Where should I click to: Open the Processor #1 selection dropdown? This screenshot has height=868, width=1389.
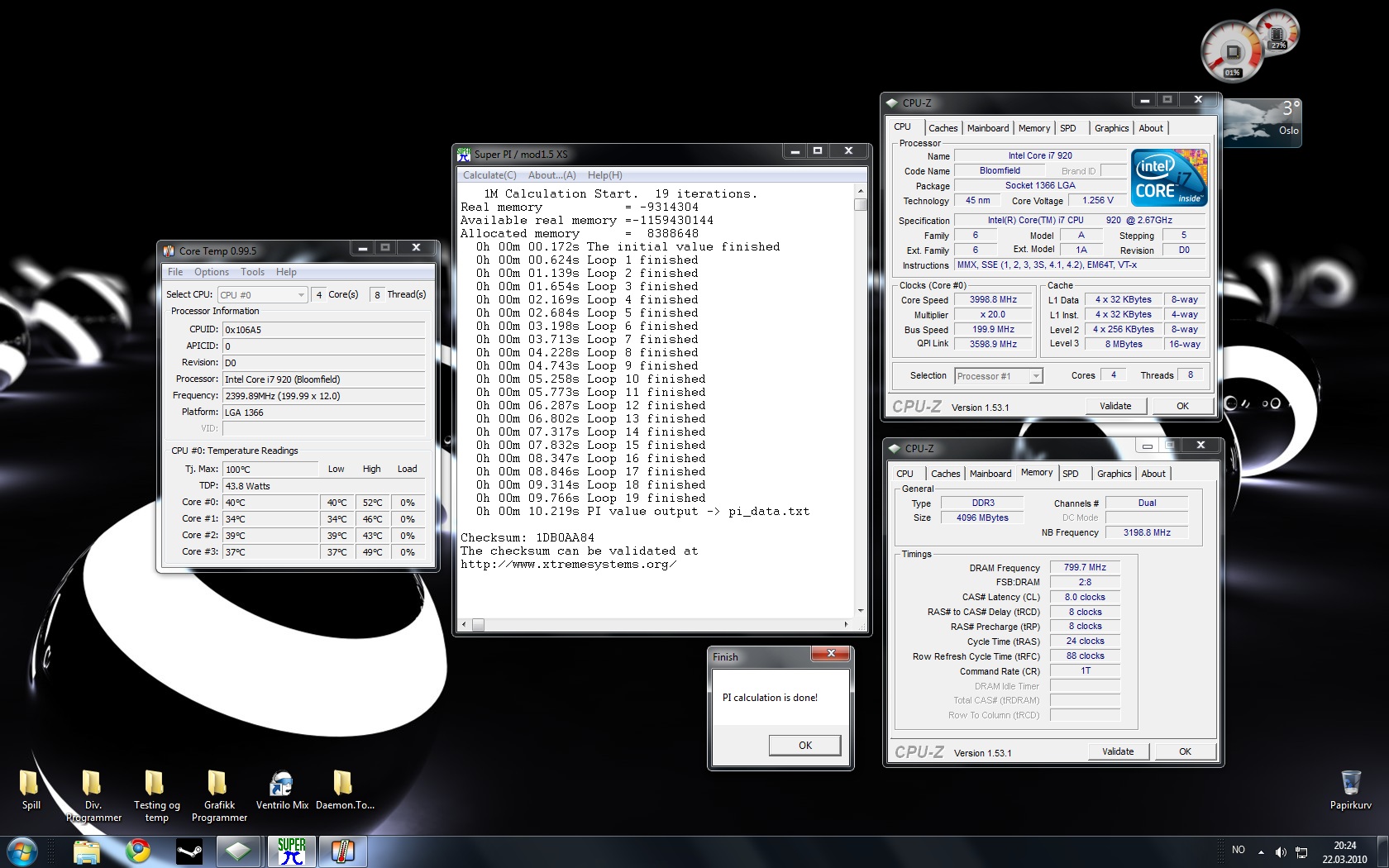coord(998,376)
